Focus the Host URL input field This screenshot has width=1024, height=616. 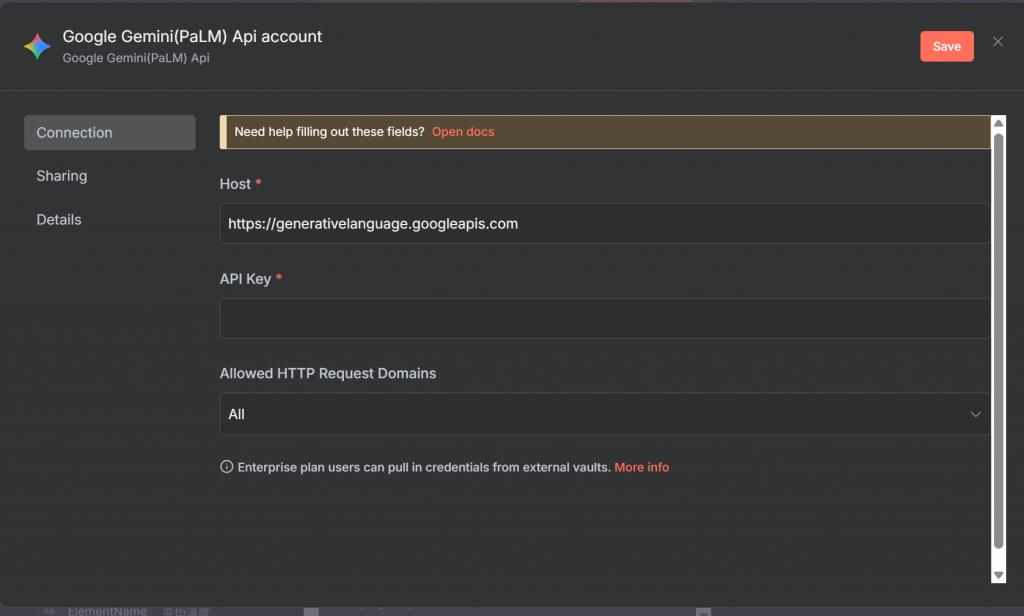click(x=604, y=224)
